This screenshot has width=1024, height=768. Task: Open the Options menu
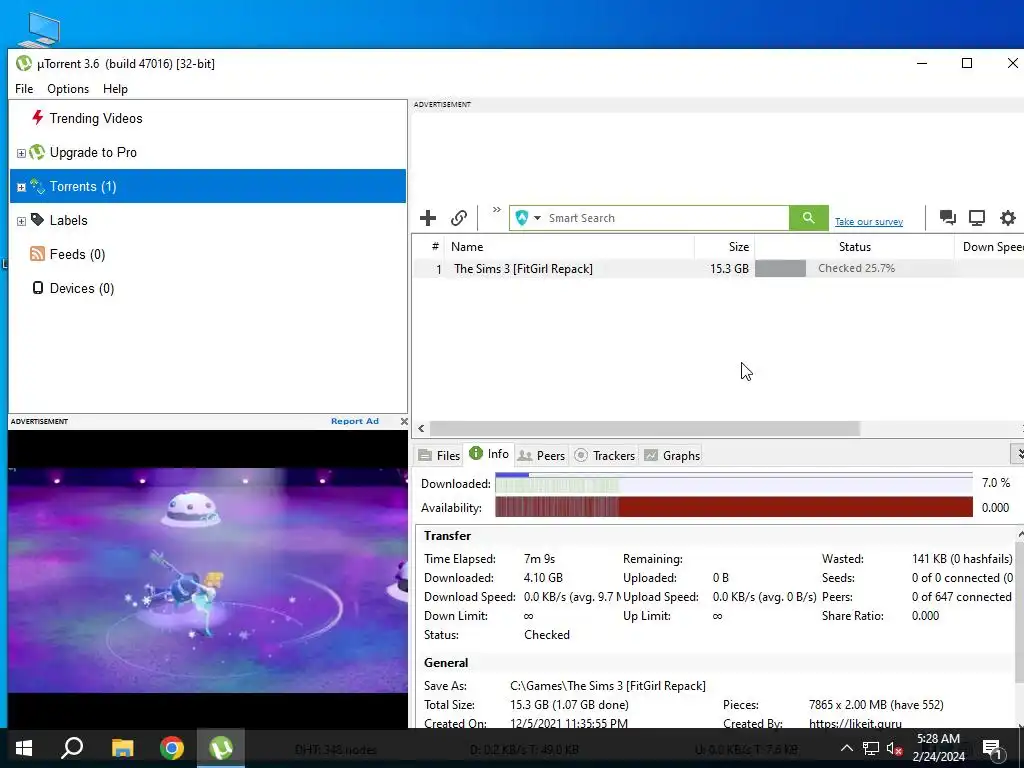(x=68, y=89)
